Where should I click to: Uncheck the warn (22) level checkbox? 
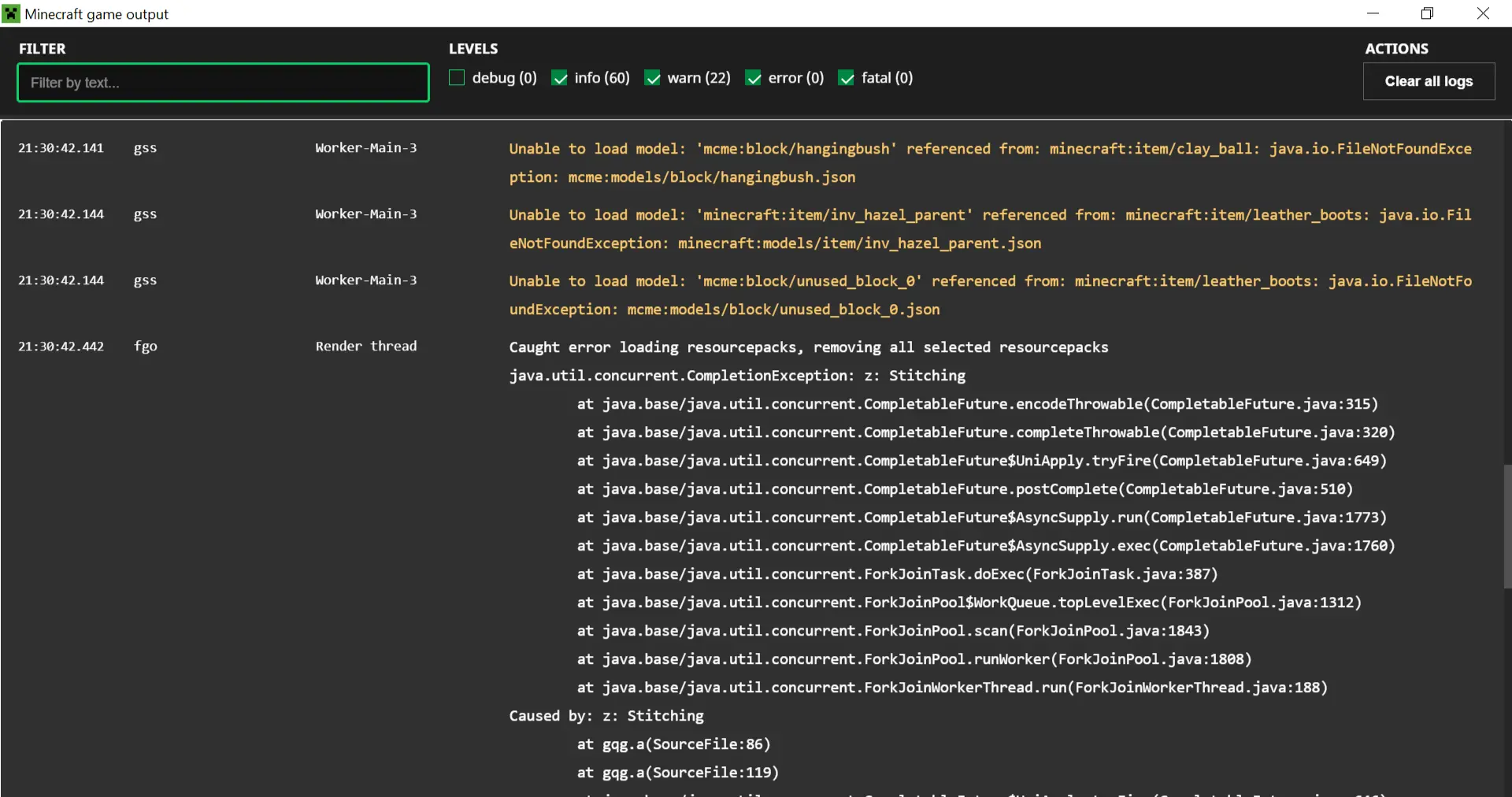(652, 78)
